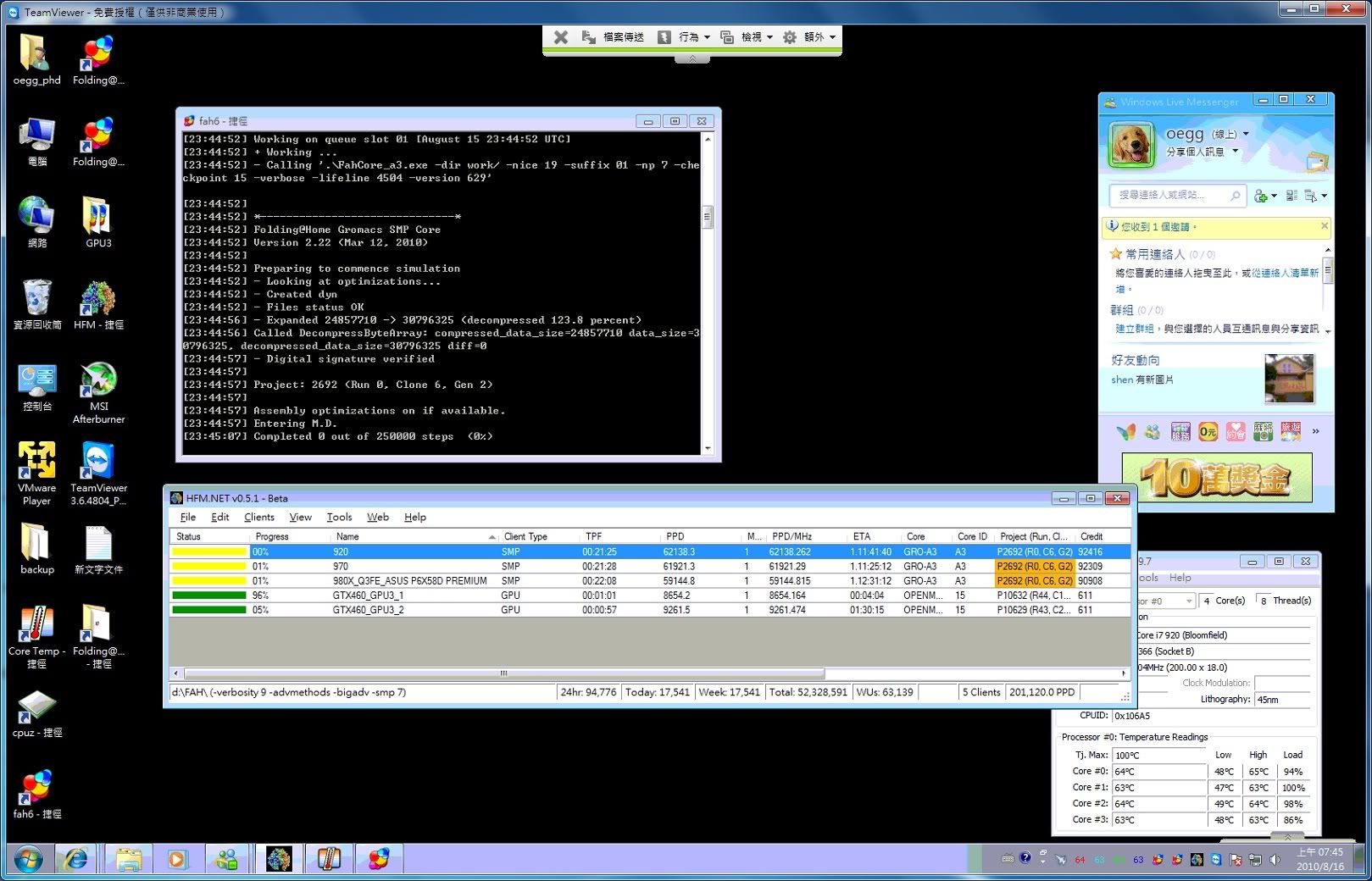Open the Clients menu in HFM.NET
The height and width of the screenshot is (881, 1372).
coord(259,518)
